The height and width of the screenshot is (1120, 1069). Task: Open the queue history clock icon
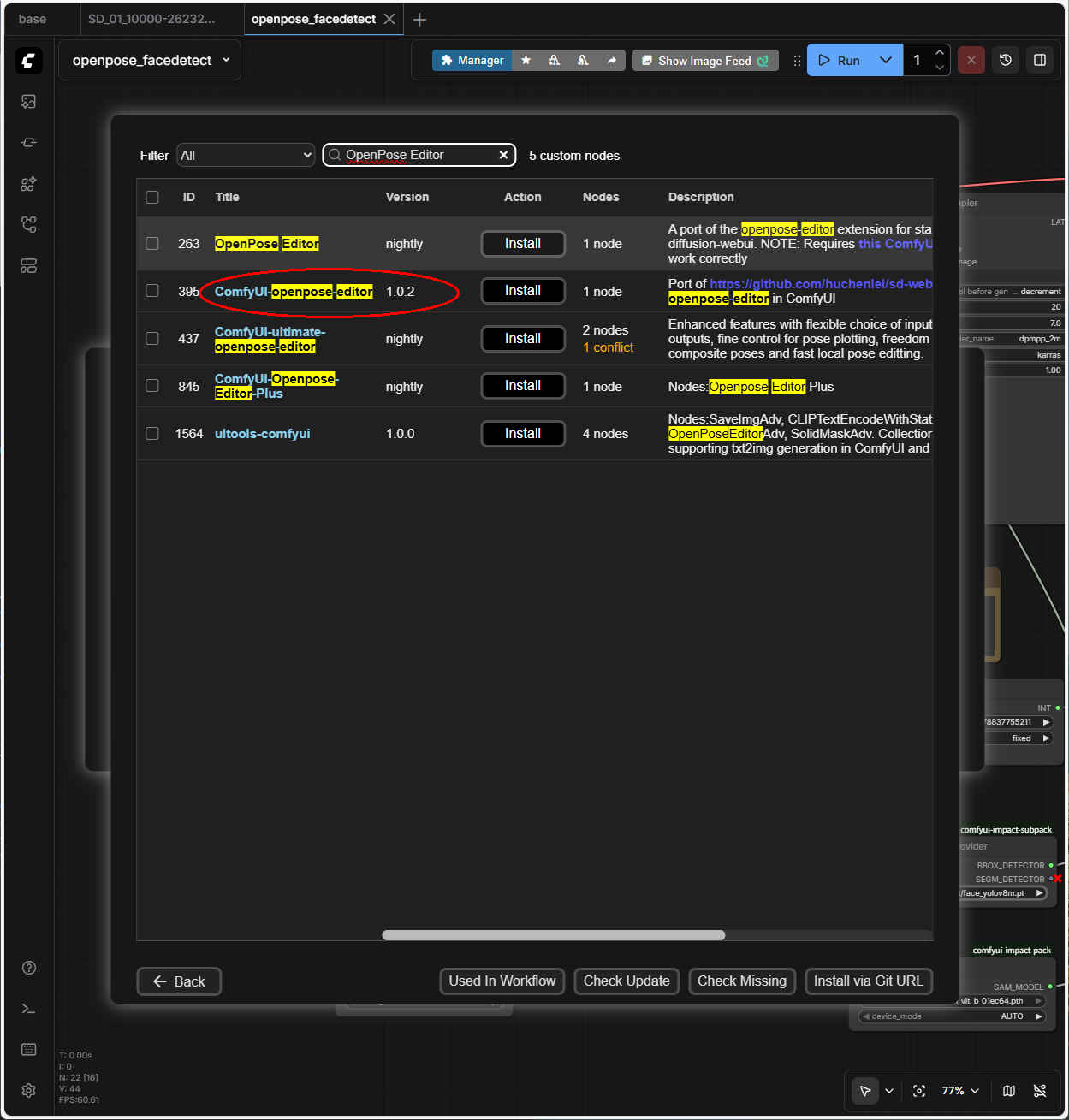(1006, 61)
